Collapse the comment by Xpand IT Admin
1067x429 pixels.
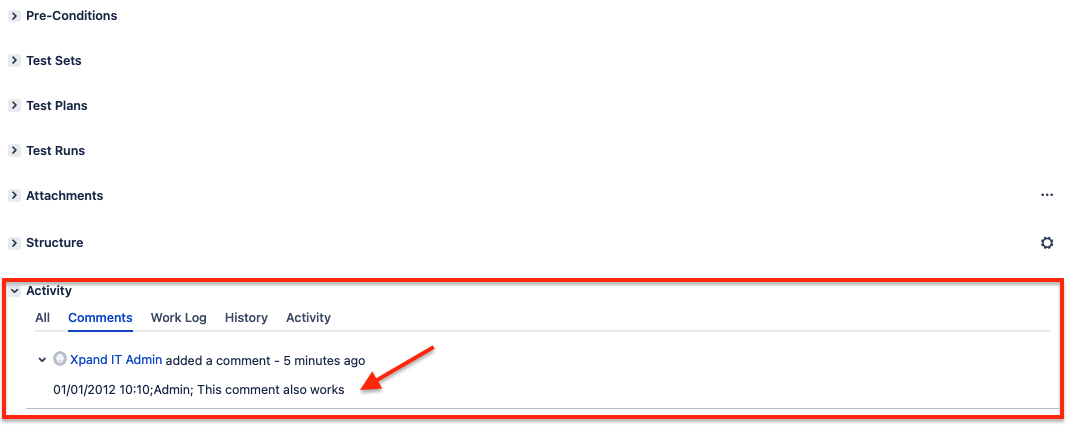click(42, 360)
